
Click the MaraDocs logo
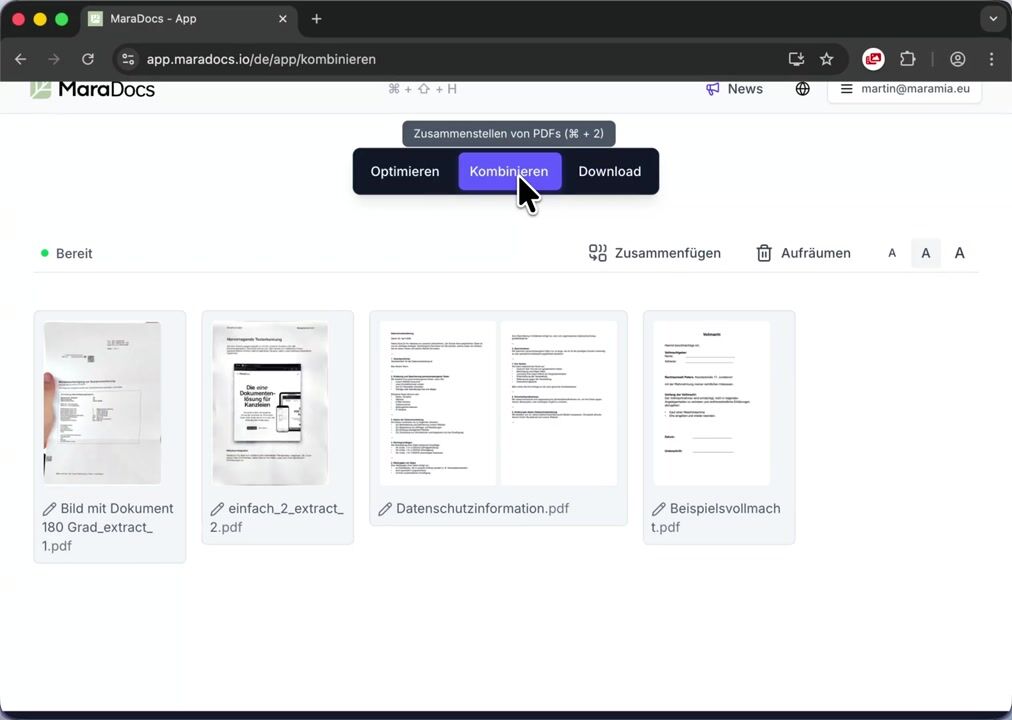point(92,89)
